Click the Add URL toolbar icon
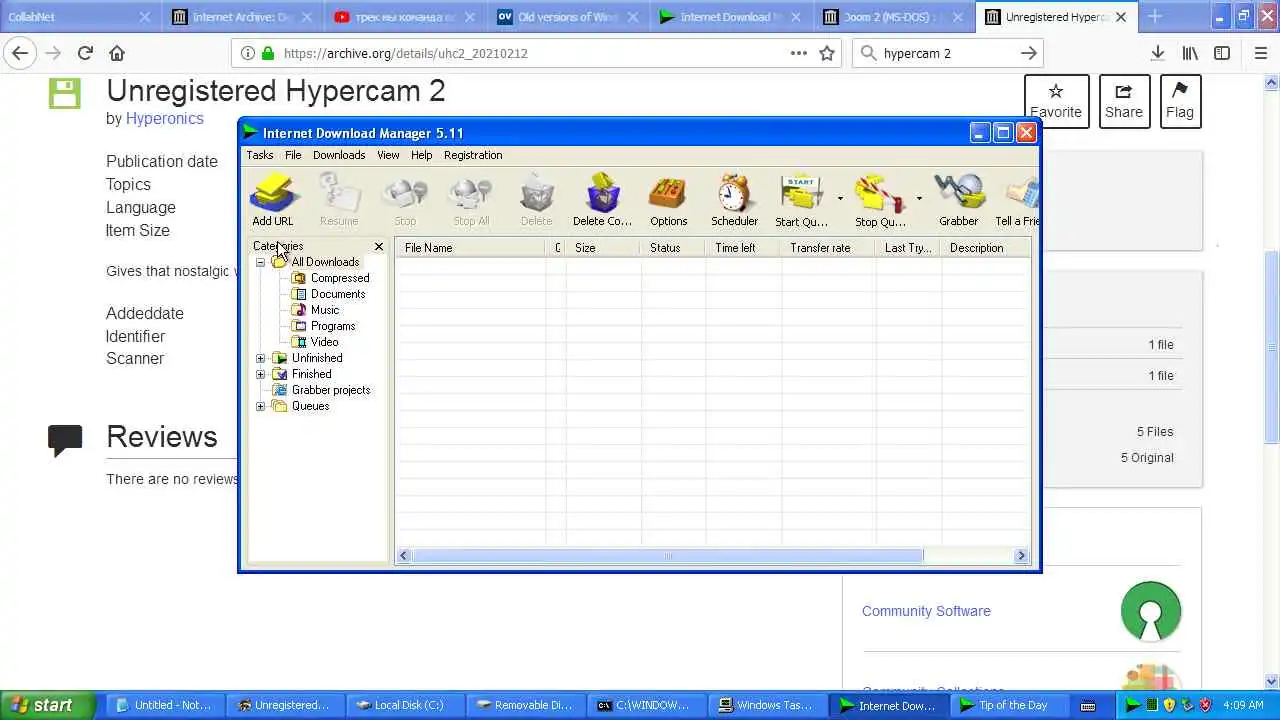1280x720 pixels. click(x=273, y=199)
